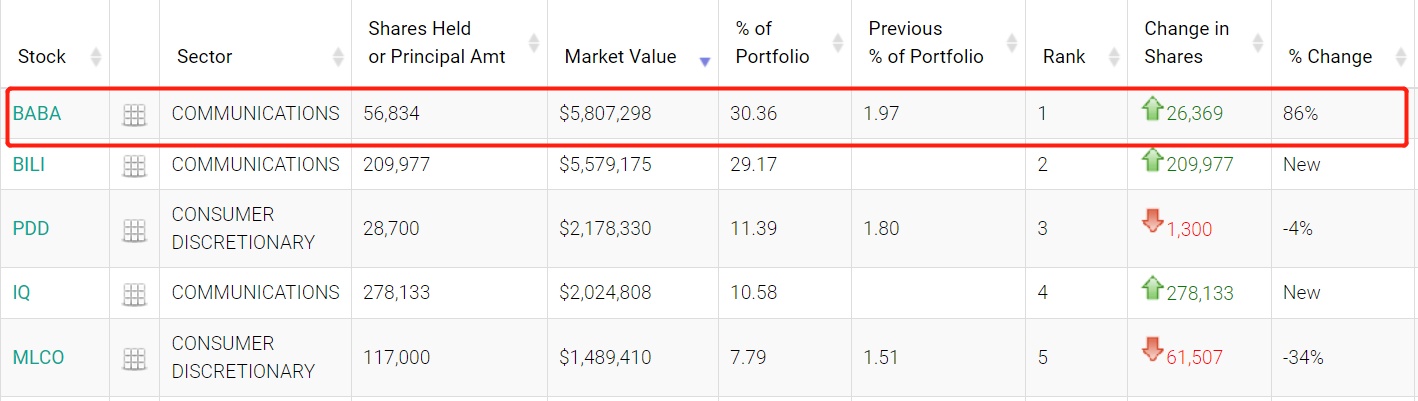Open the BABA stock link

click(37, 114)
